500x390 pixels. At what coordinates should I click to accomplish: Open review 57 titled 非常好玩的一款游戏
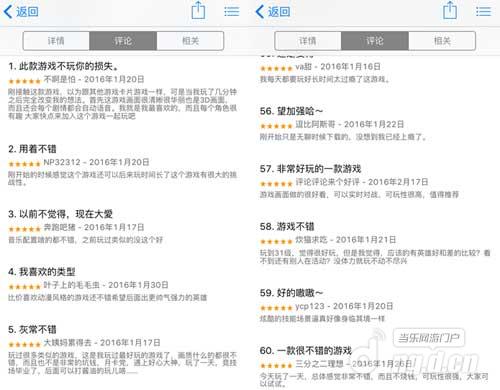310,169
